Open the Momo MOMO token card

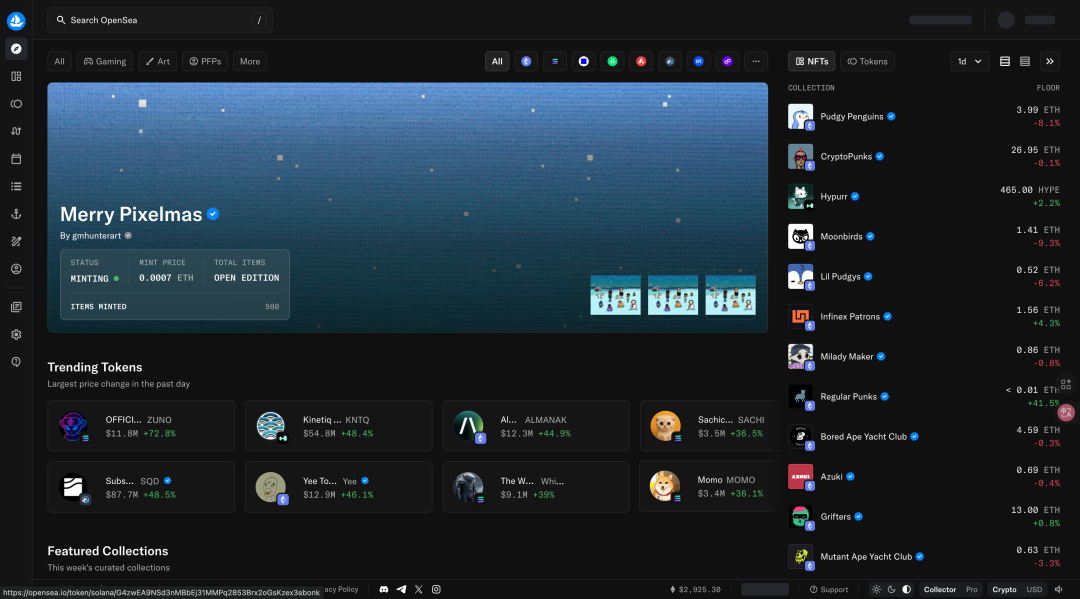pyautogui.click(x=708, y=487)
